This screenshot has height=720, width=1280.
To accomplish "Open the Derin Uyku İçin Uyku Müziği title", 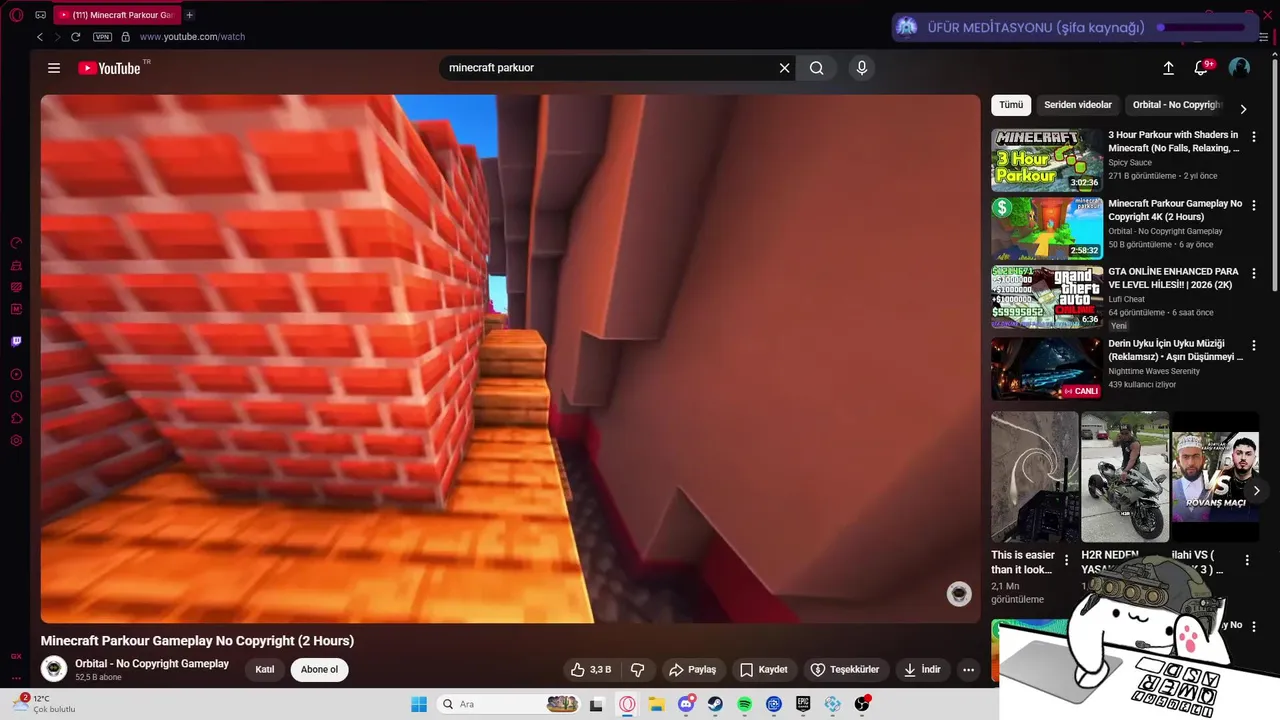I will pos(1175,350).
